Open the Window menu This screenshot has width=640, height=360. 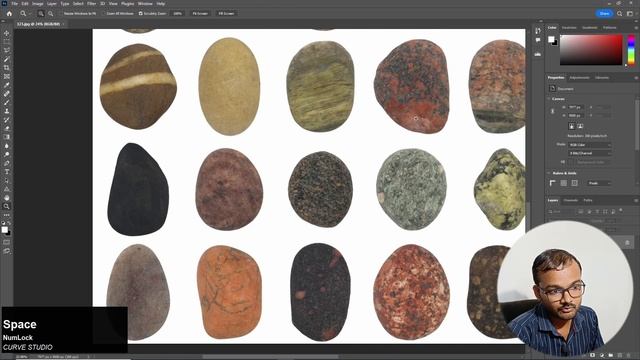point(145,4)
